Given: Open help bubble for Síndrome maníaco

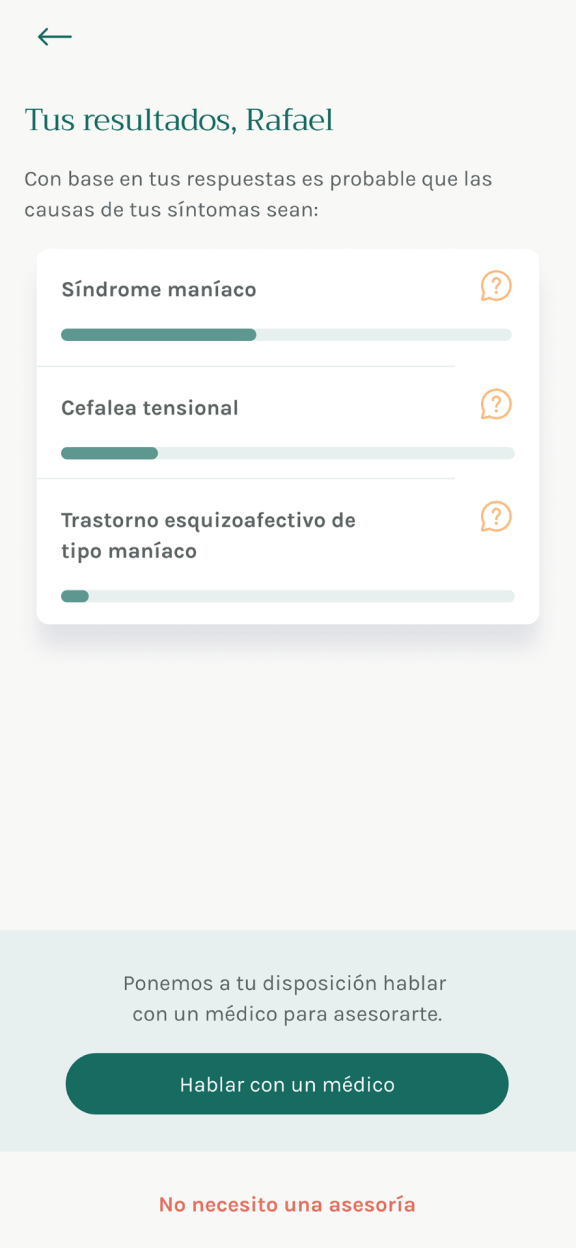Looking at the screenshot, I should (496, 286).
